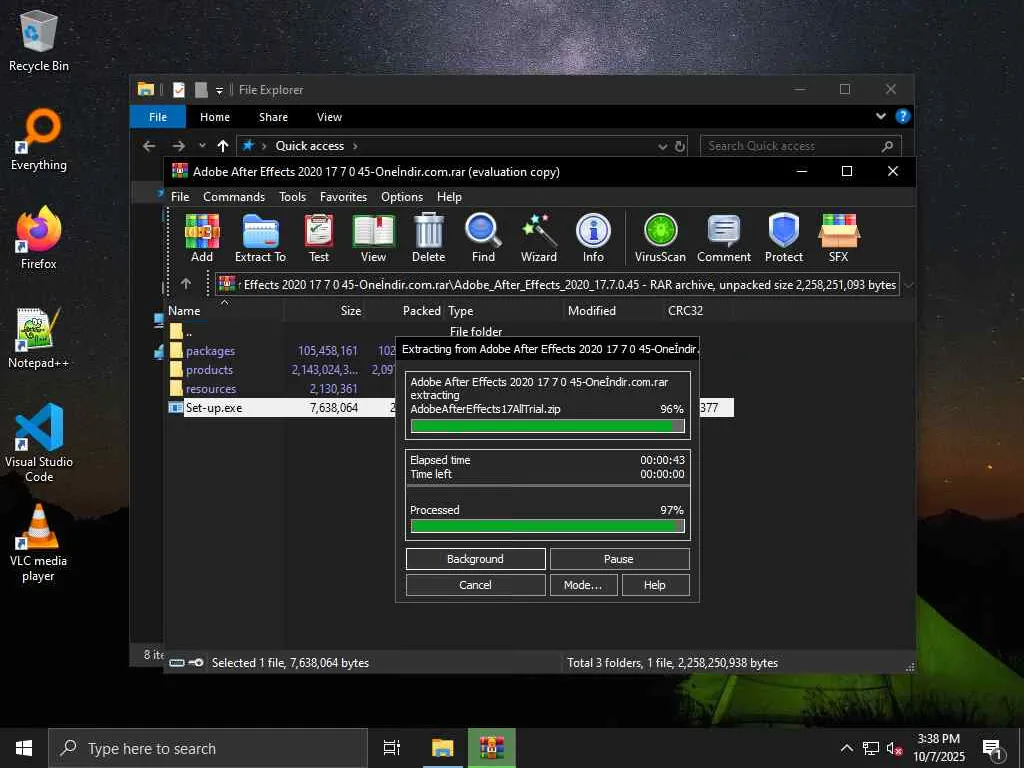Viewport: 1024px width, 768px height.
Task: Click the Processed progress bar at 97%
Action: [547, 526]
